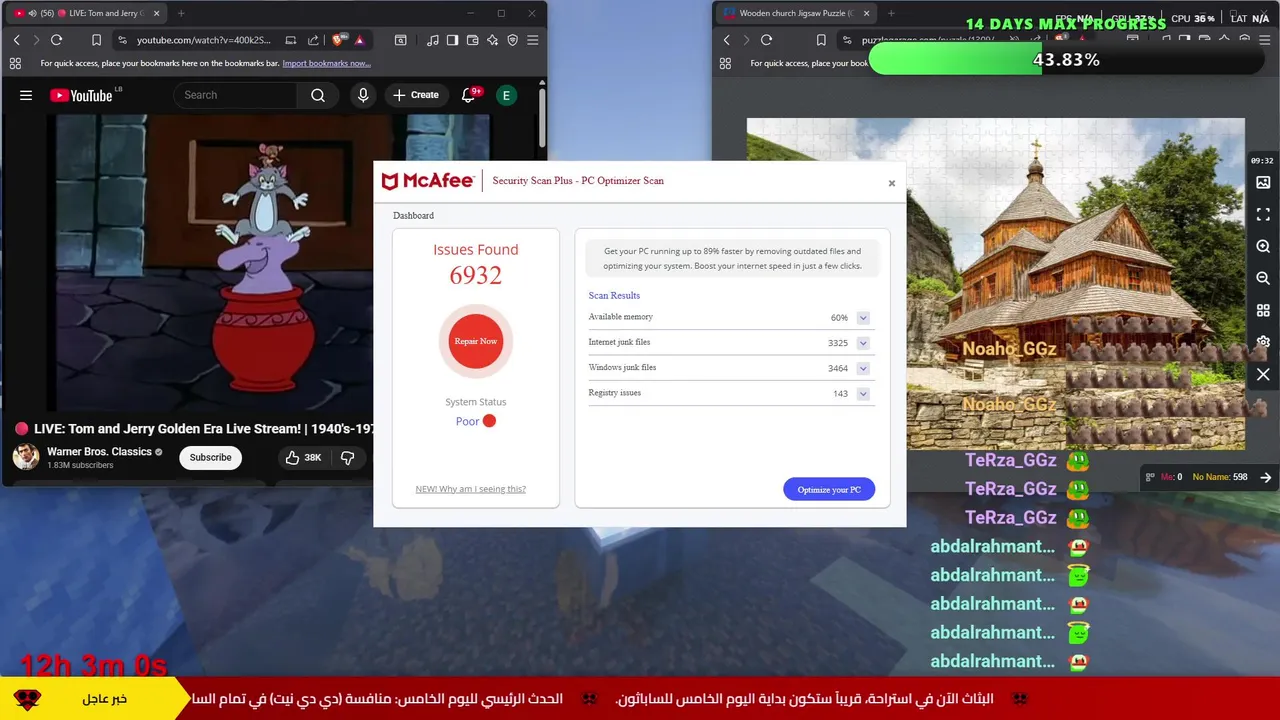Go back in the puzzle browser window
1280x720 pixels.
tap(727, 40)
